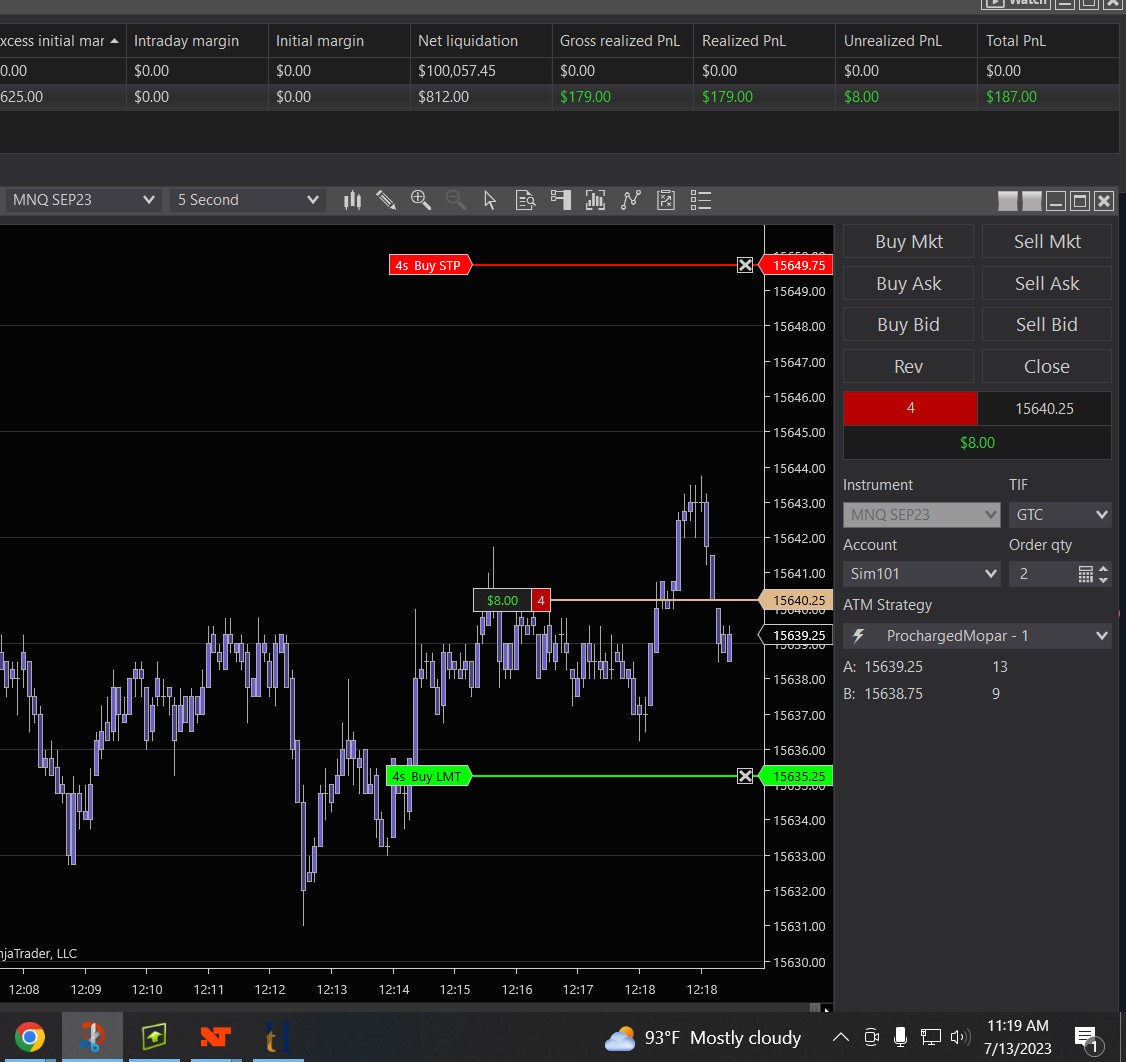Image resolution: width=1126 pixels, height=1062 pixels.
Task: Open the bar type chart style icon
Action: (x=352, y=200)
